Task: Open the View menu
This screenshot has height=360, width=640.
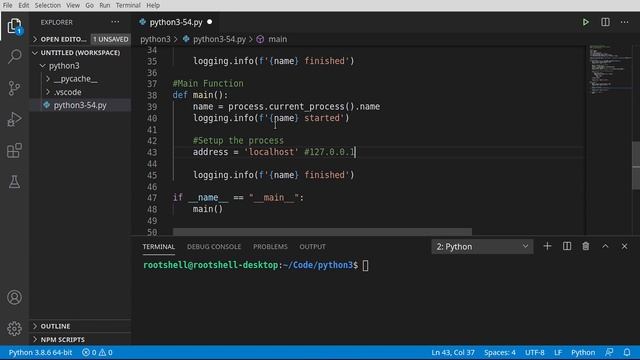Action: coord(73,5)
